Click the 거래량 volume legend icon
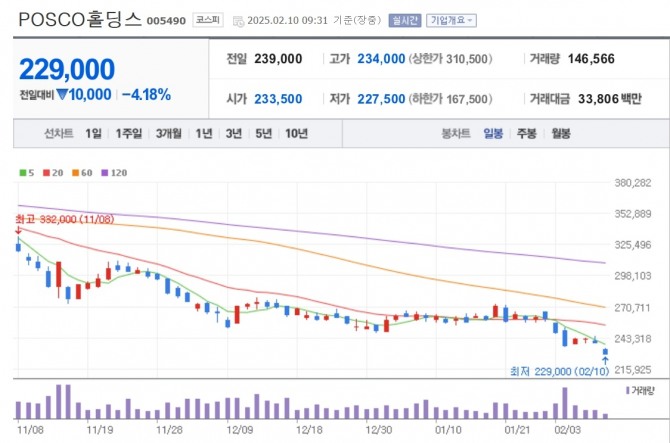 click(x=627, y=389)
